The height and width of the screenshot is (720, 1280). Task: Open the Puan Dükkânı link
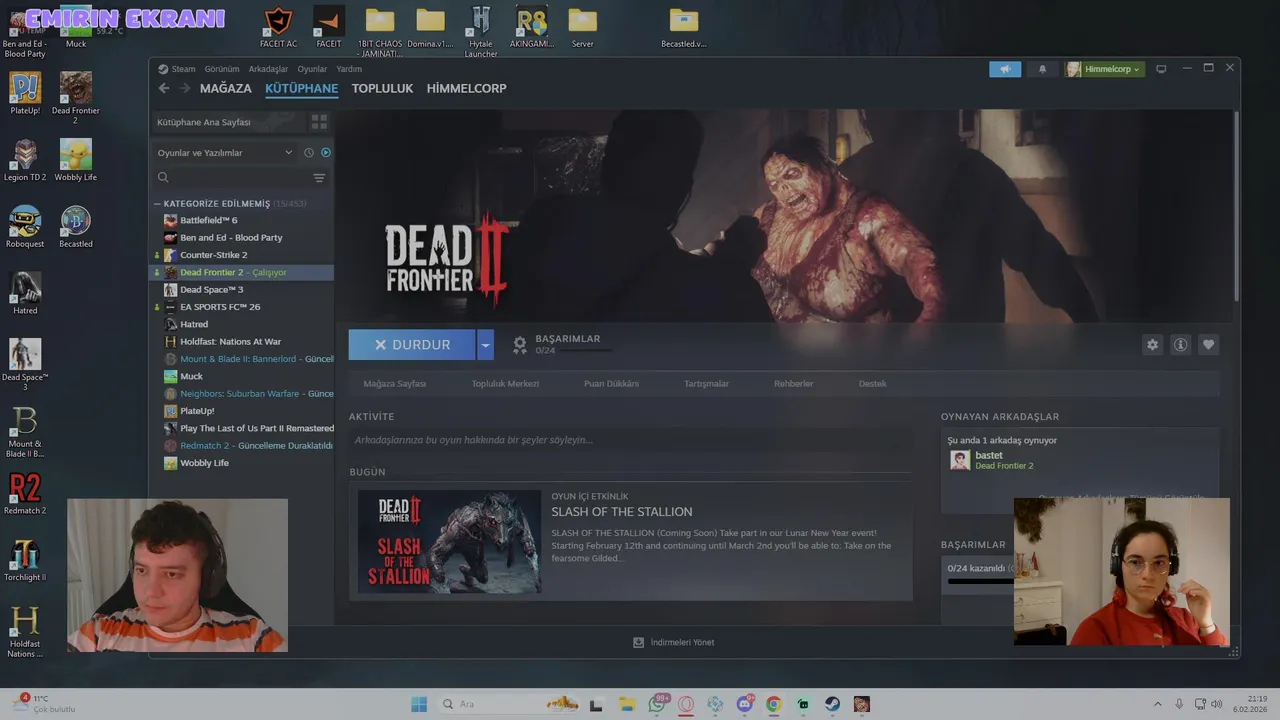(x=611, y=384)
